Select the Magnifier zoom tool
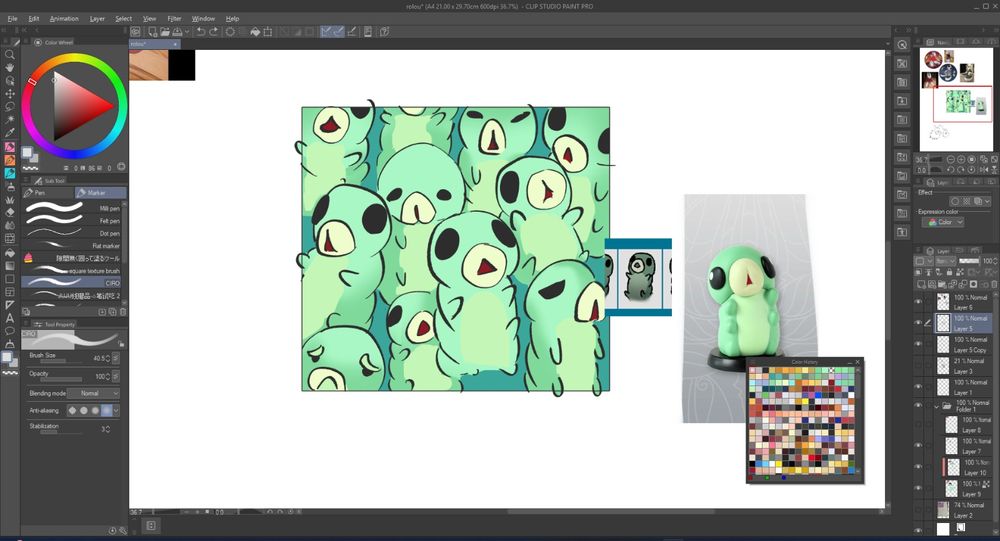The height and width of the screenshot is (541, 1000). point(10,54)
